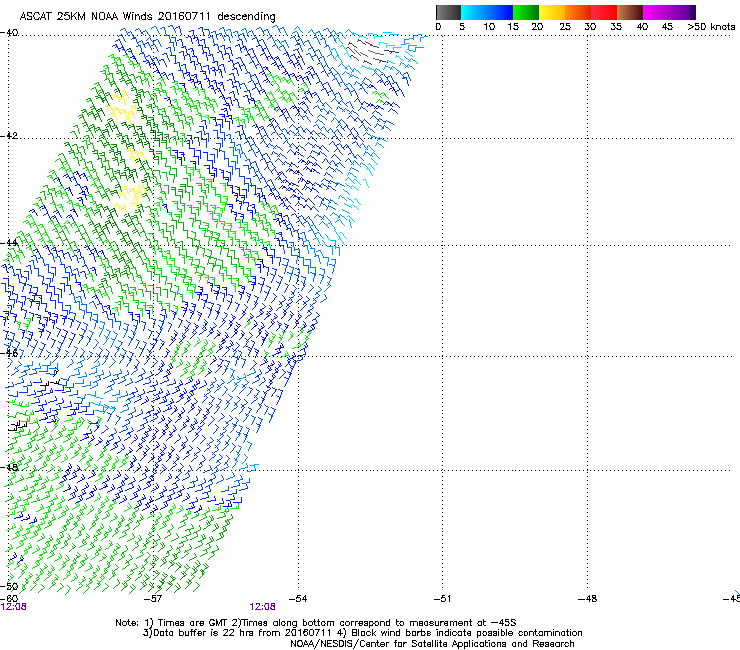Click the brown 35-40 knots color swatch
This screenshot has width=740, height=650.
pyautogui.click(x=630, y=12)
